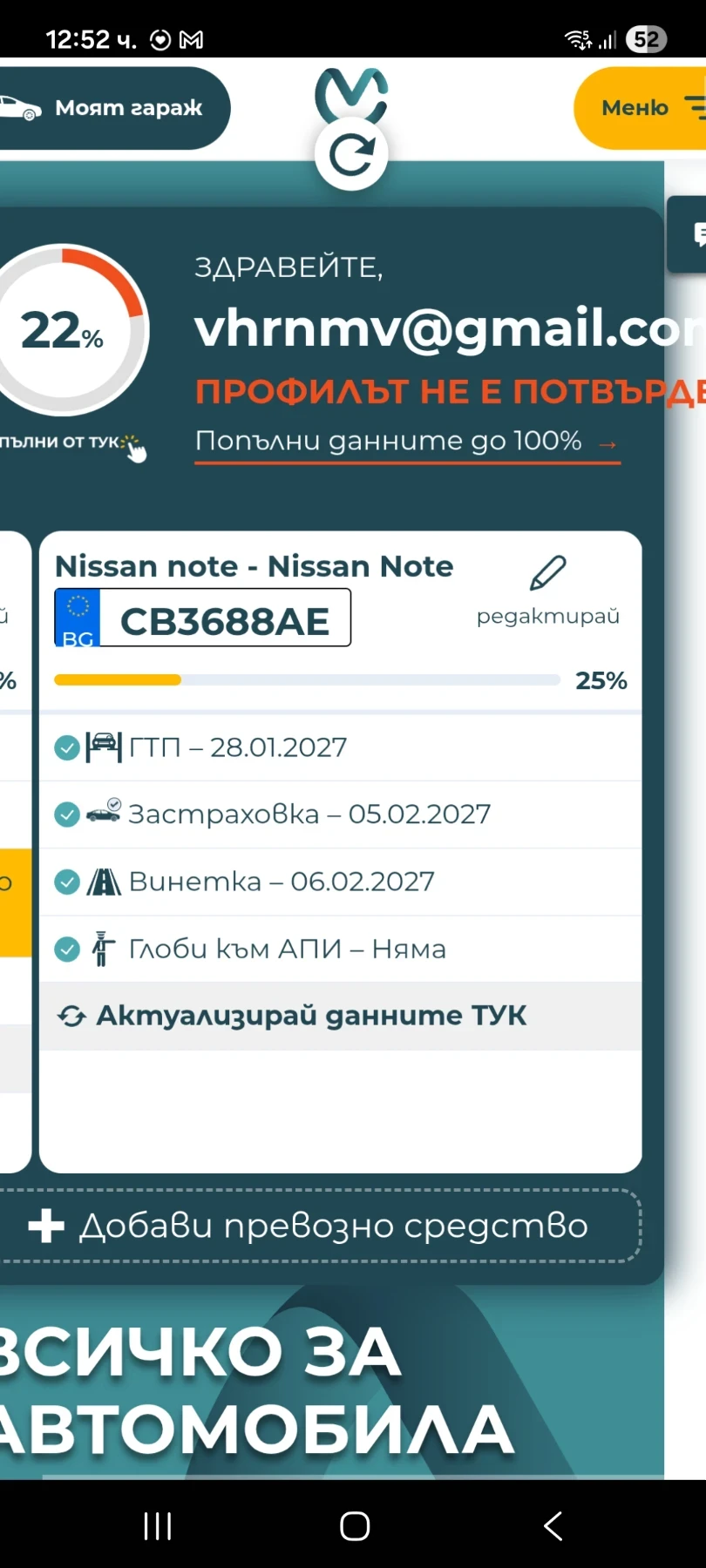Tap the insured car icon for Застраховка

(x=104, y=812)
